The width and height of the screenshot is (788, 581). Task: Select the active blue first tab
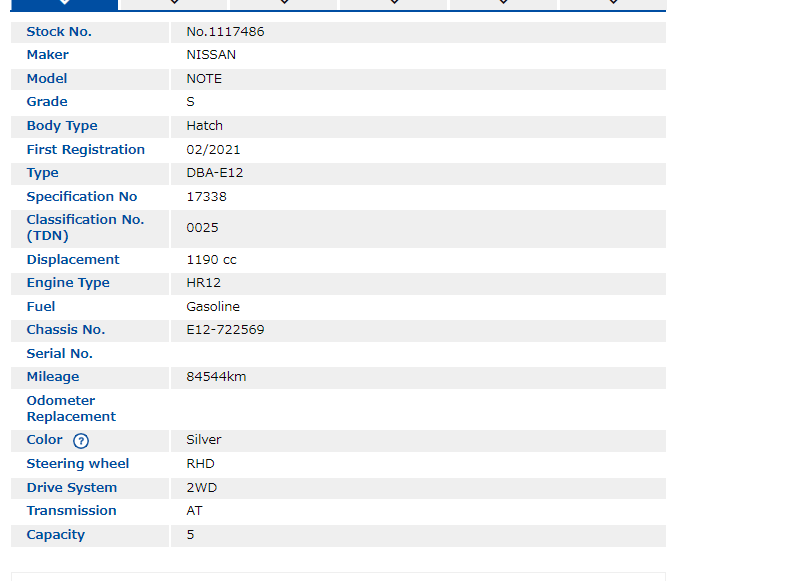pyautogui.click(x=64, y=4)
